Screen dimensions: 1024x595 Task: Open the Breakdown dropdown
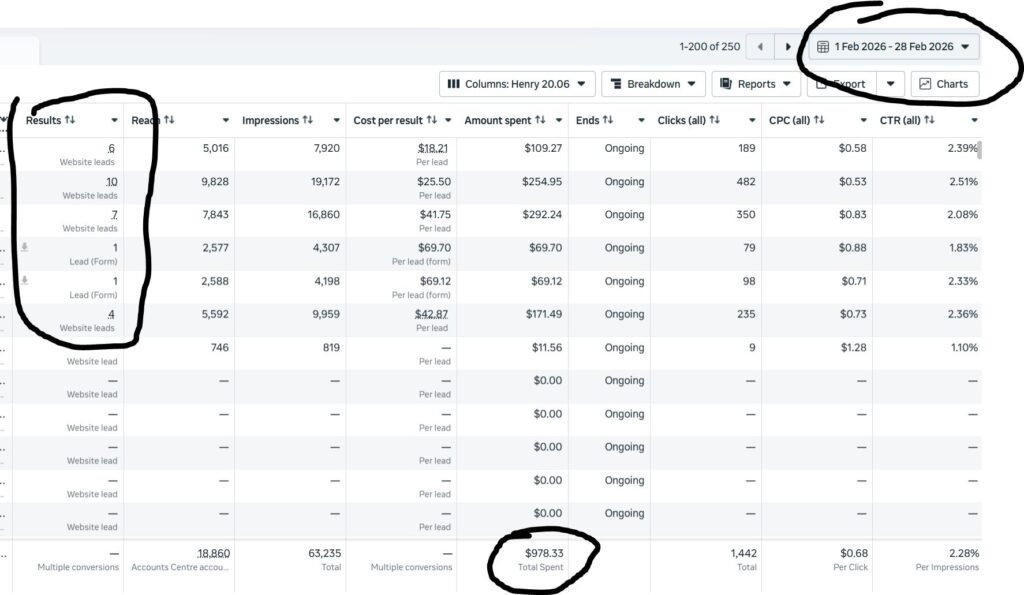[x=653, y=84]
